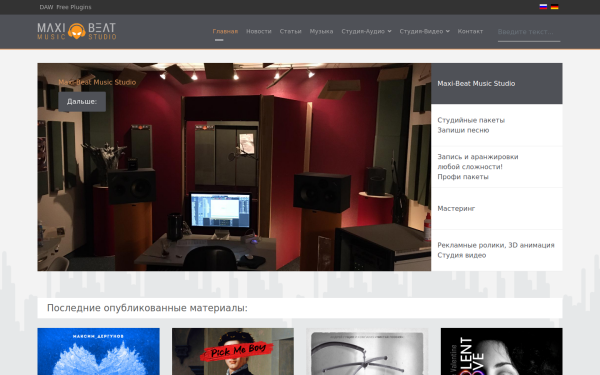Go to the Главная menu item
600x375 pixels.
click(225, 31)
